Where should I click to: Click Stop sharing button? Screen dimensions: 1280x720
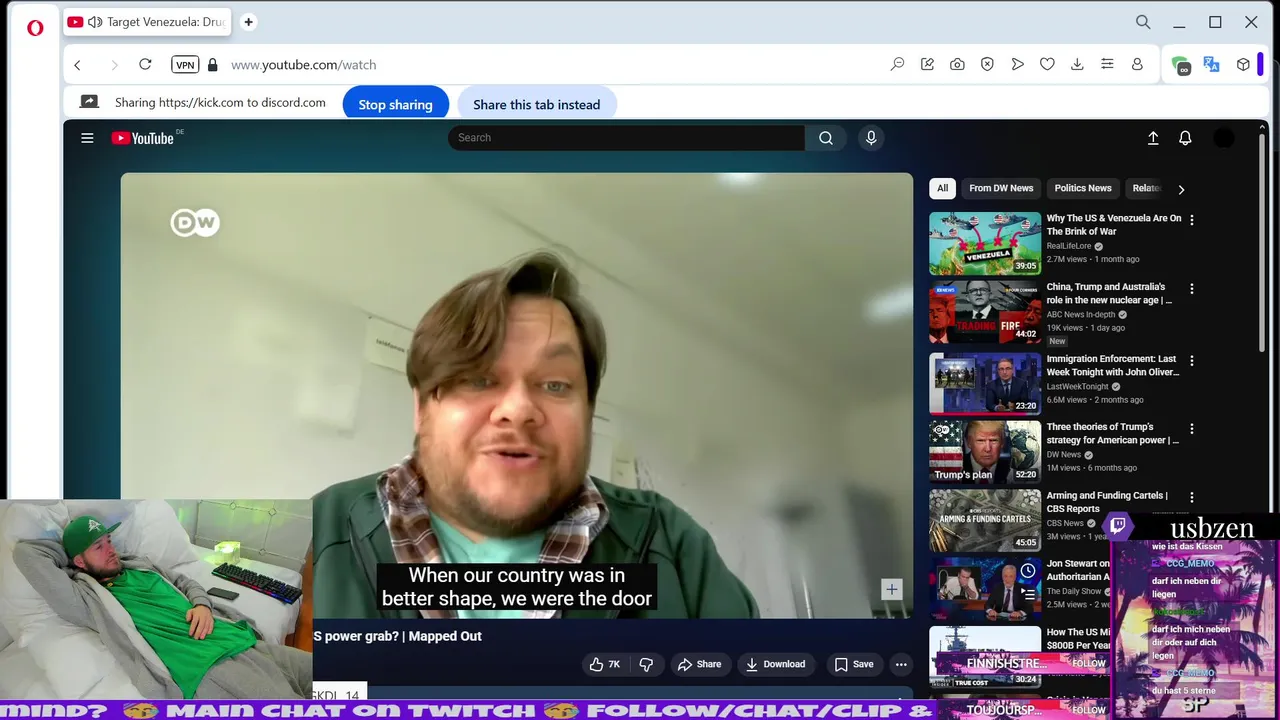click(x=395, y=104)
